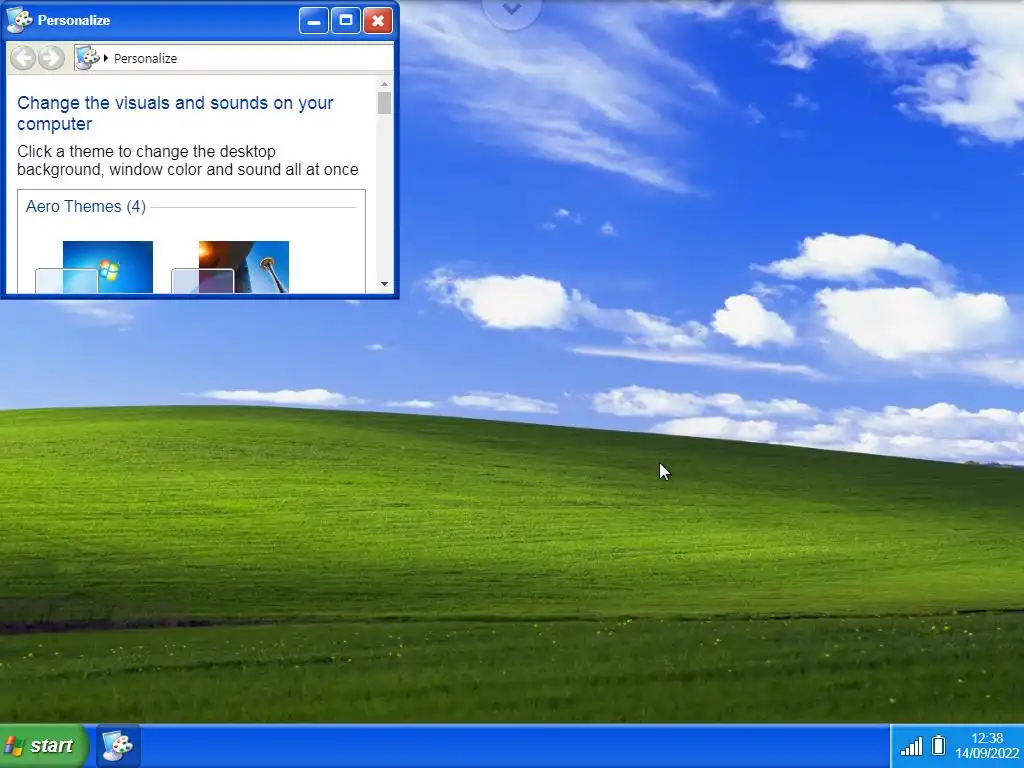Screen dimensions: 1024x768
Task: Open the Personalize taskbar button
Action: [x=118, y=746]
